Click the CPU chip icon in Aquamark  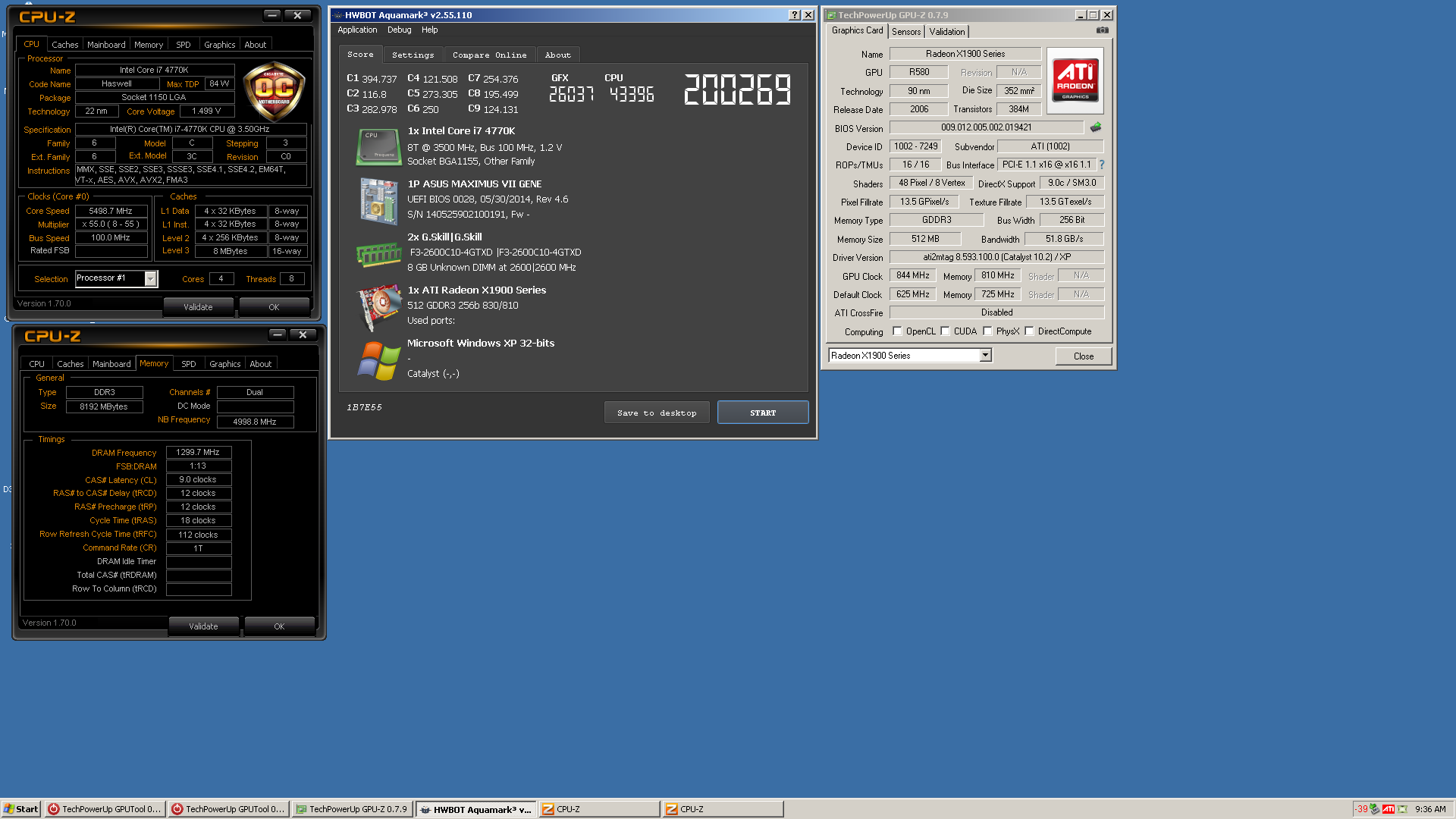click(x=378, y=146)
